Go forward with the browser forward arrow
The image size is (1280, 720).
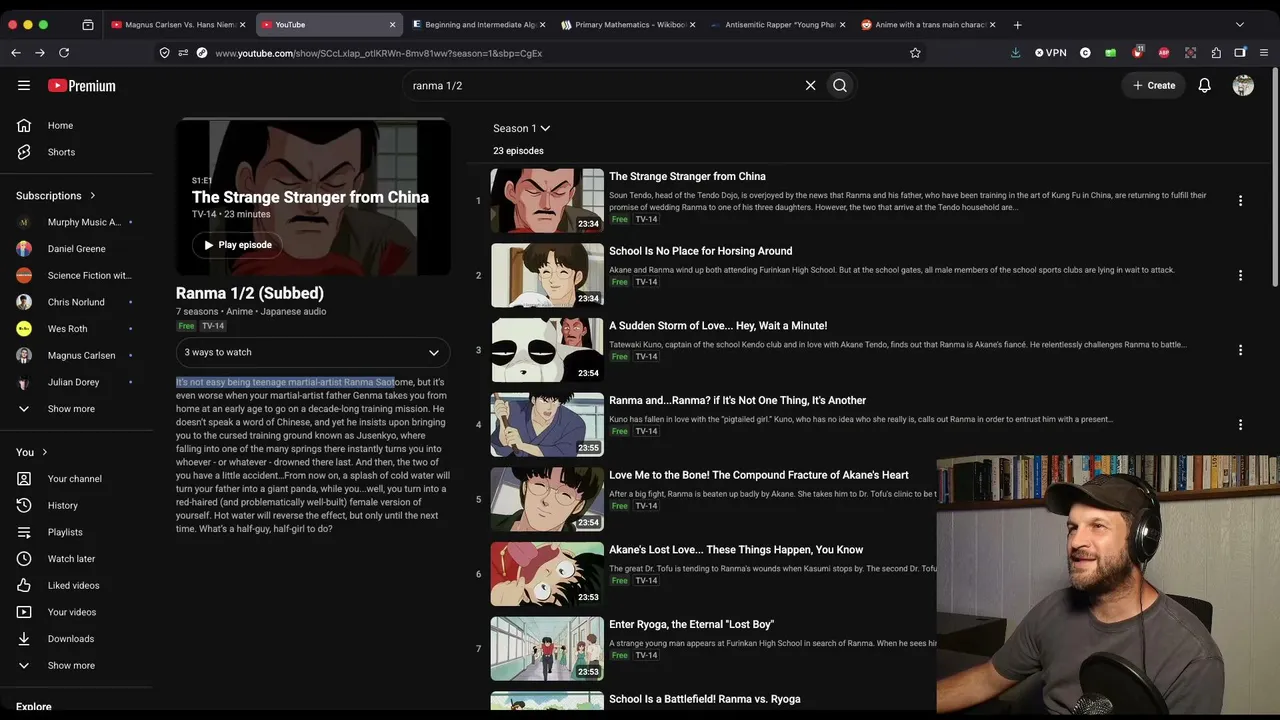click(40, 53)
